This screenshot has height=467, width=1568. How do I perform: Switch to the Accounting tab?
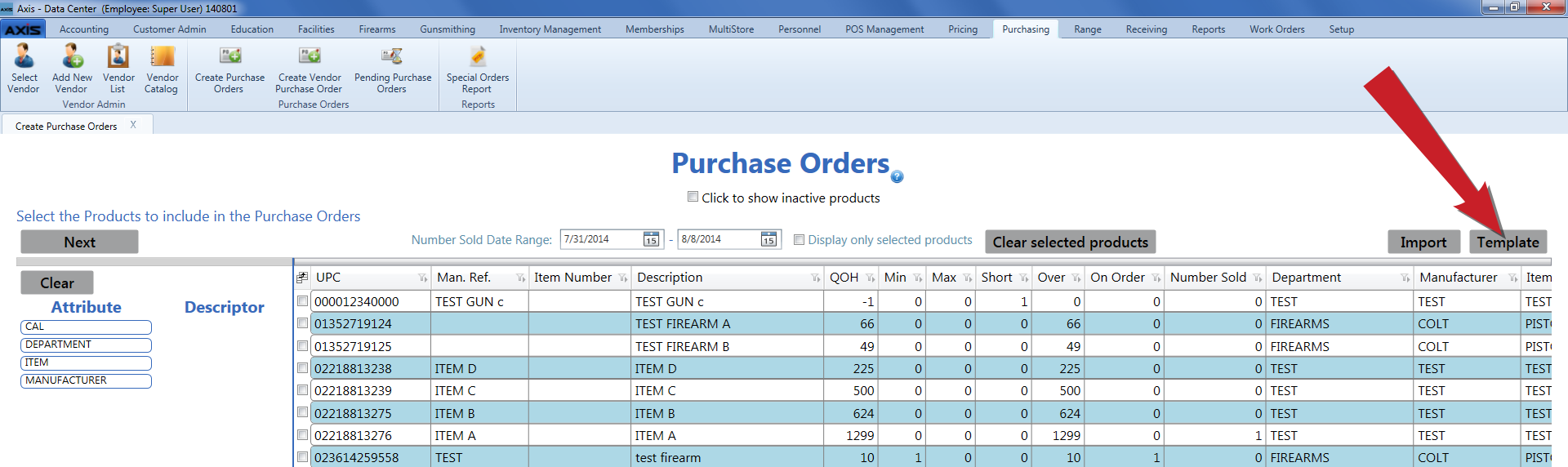tap(84, 29)
